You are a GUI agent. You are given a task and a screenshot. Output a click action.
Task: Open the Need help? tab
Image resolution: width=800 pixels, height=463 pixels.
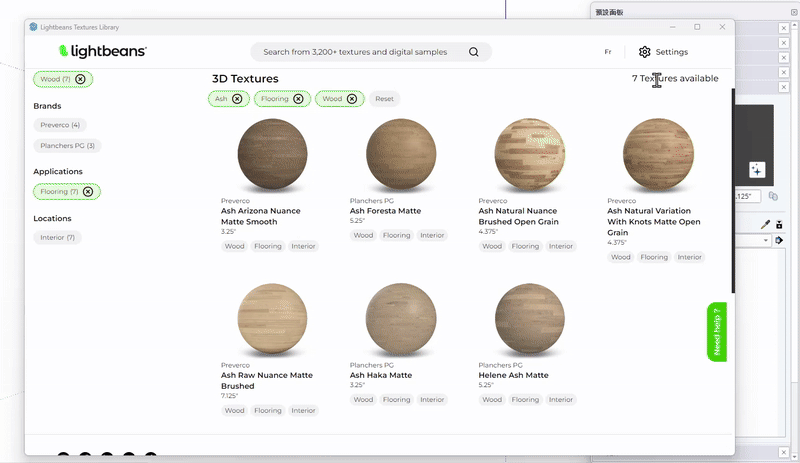(717, 332)
